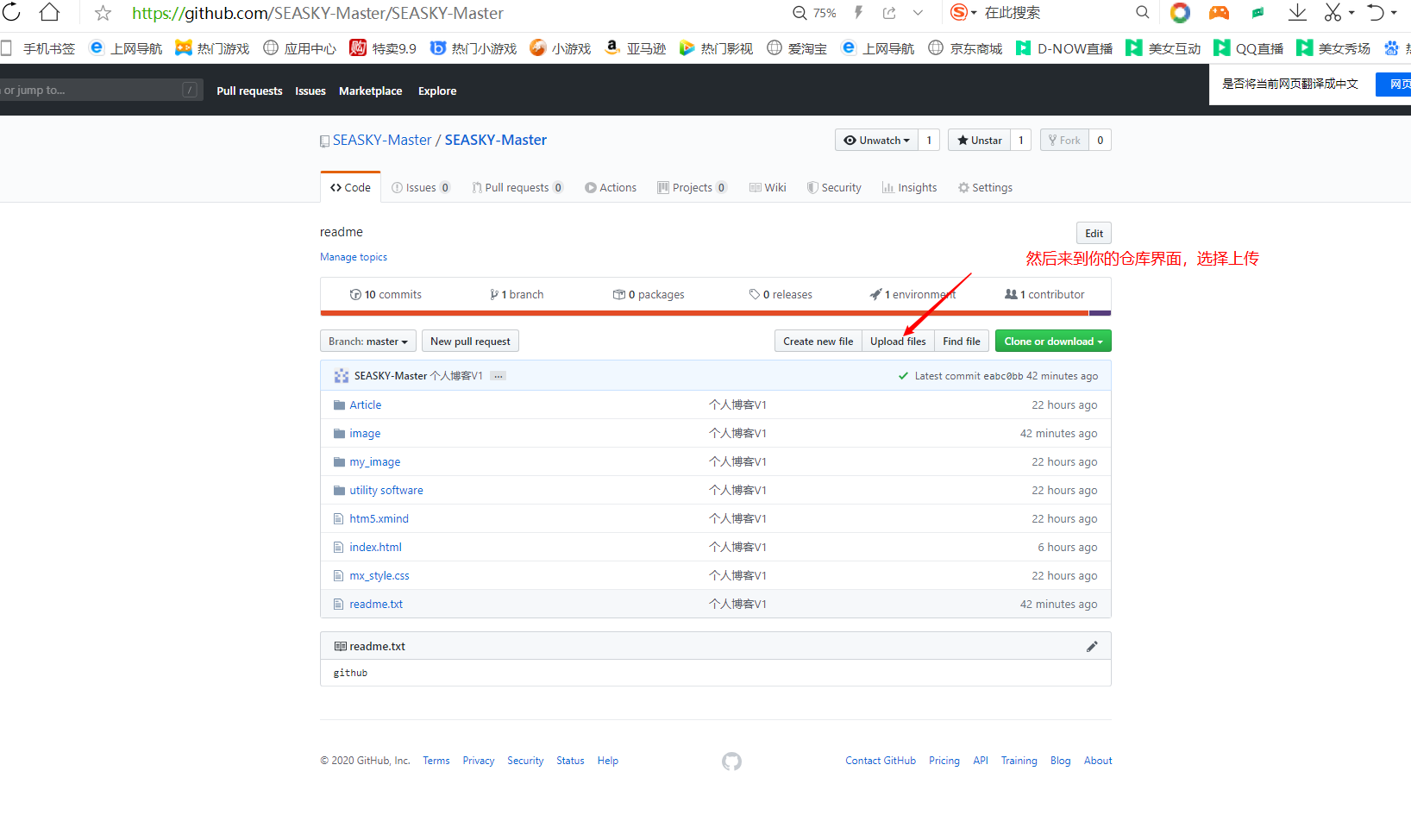1411x840 pixels.
Task: Expand commit message ellipsis button
Action: click(x=499, y=376)
